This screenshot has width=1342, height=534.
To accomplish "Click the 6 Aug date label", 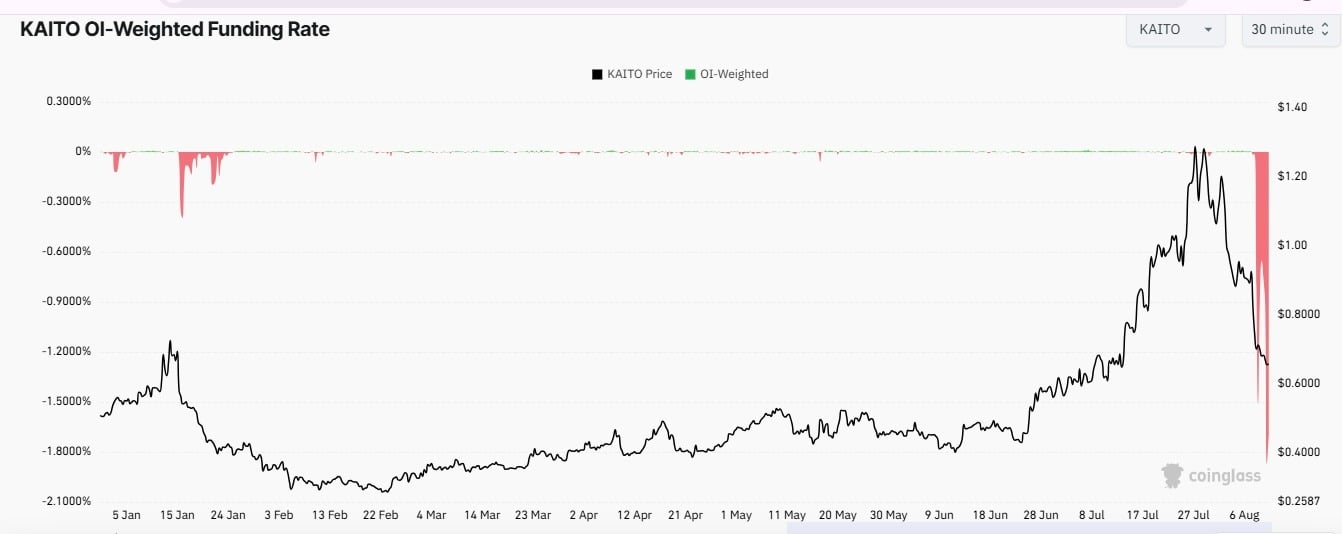I will pos(1243,516).
